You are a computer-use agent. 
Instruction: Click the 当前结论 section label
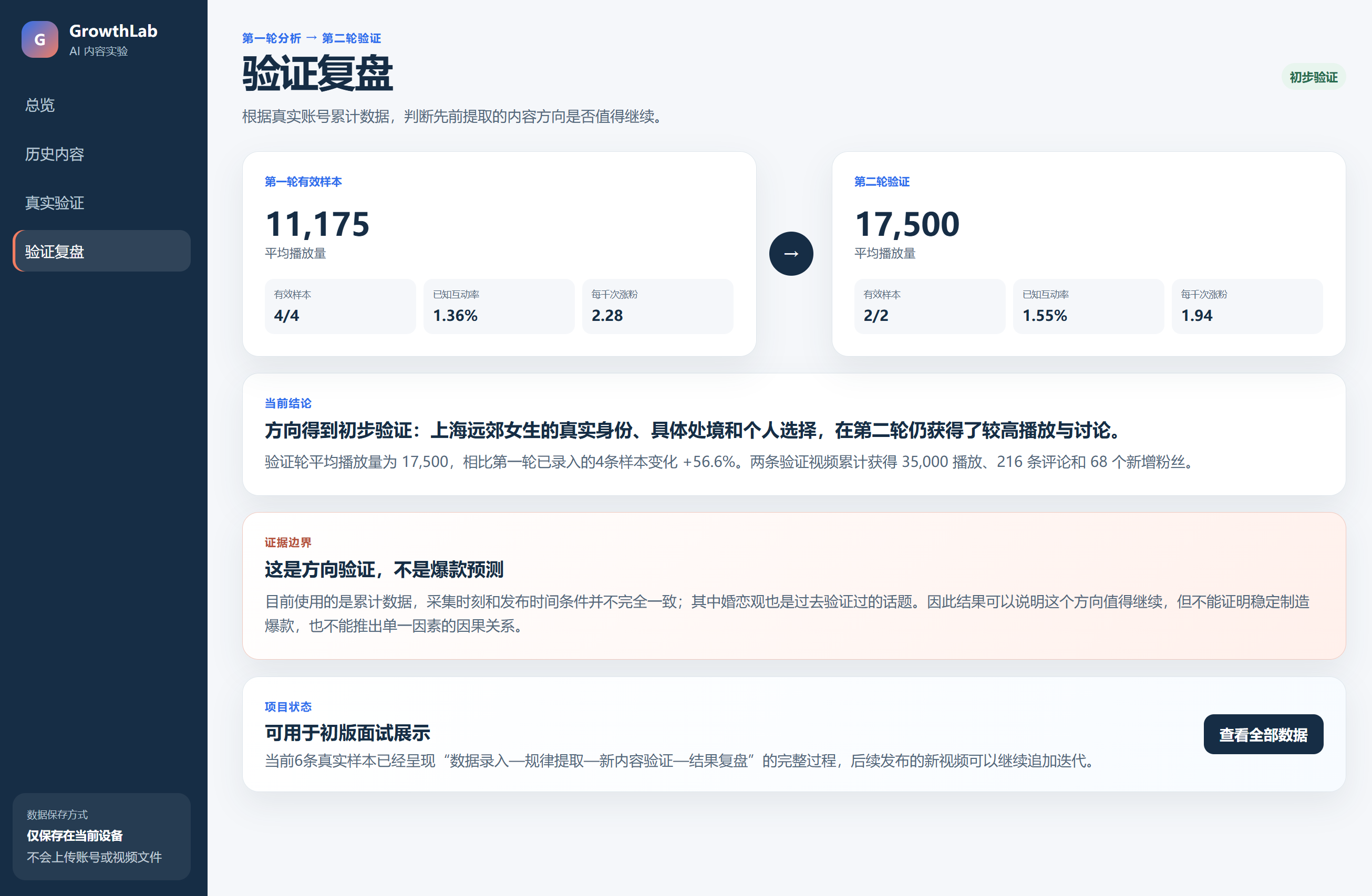coord(287,403)
